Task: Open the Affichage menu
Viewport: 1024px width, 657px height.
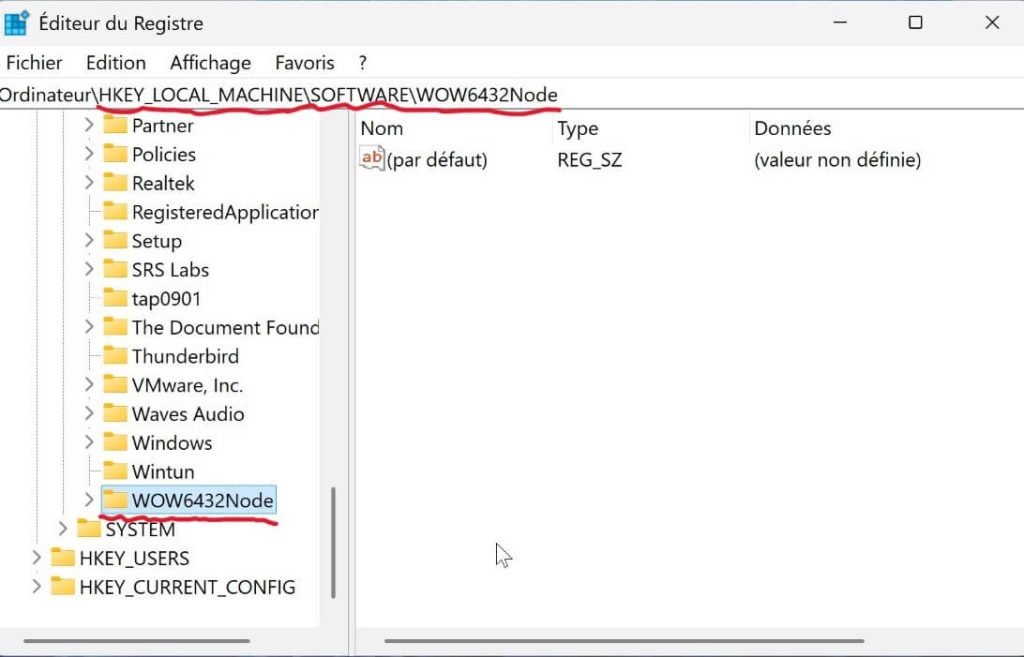Action: pyautogui.click(x=210, y=62)
